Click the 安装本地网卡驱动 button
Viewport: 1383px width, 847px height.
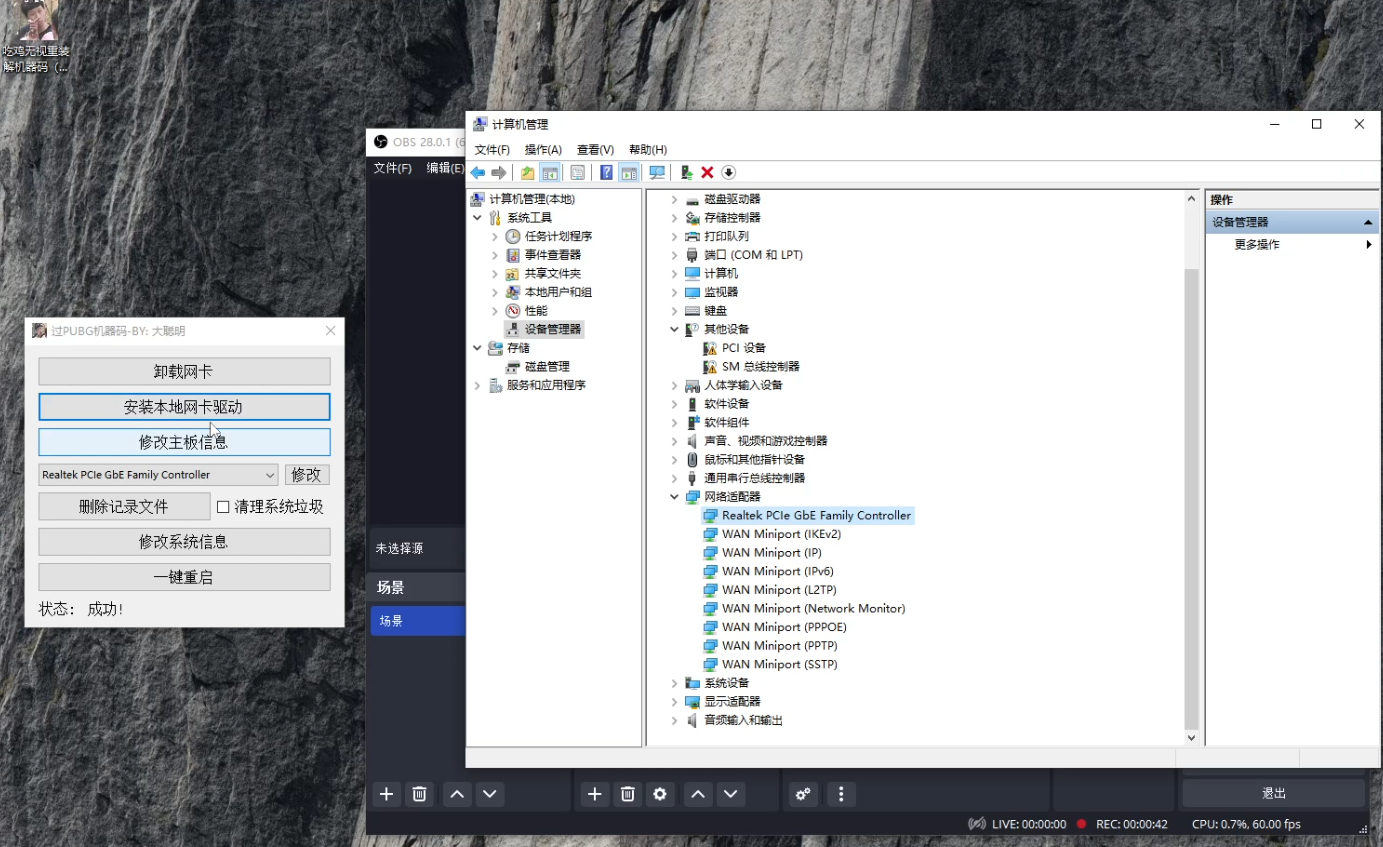(x=184, y=407)
